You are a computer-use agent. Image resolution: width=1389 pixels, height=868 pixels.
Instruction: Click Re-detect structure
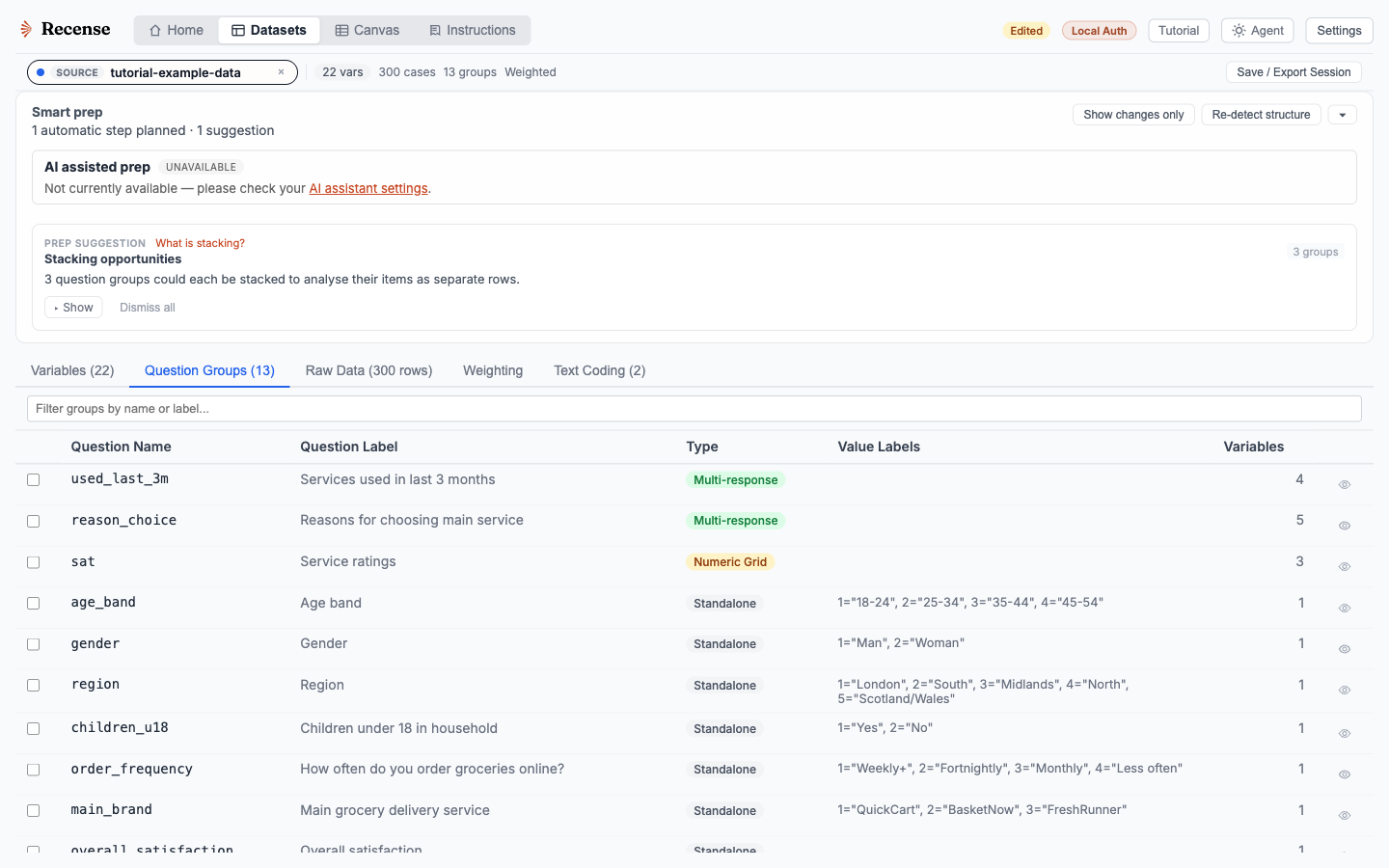pos(1261,115)
